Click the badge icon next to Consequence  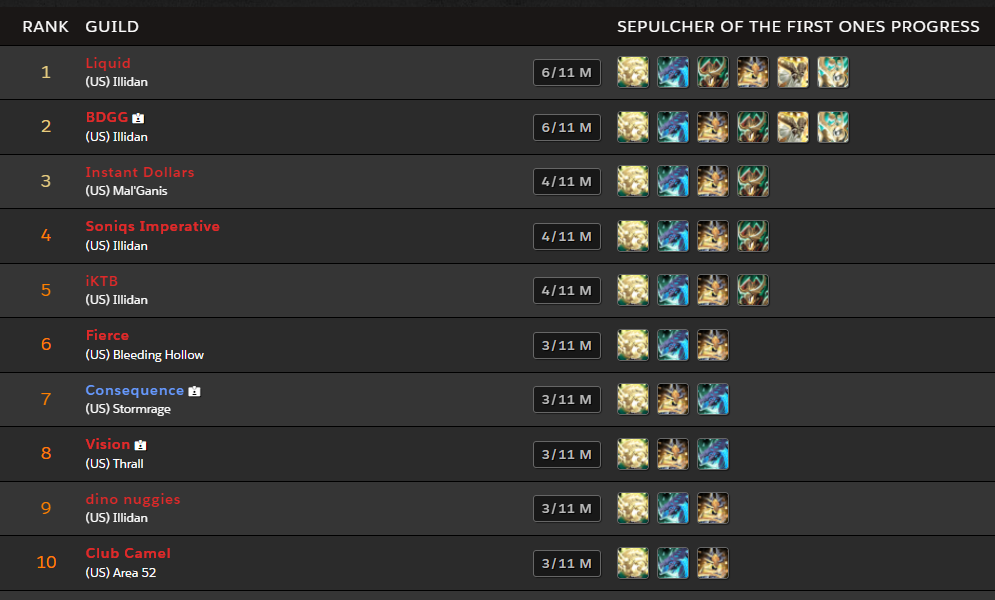pos(194,391)
